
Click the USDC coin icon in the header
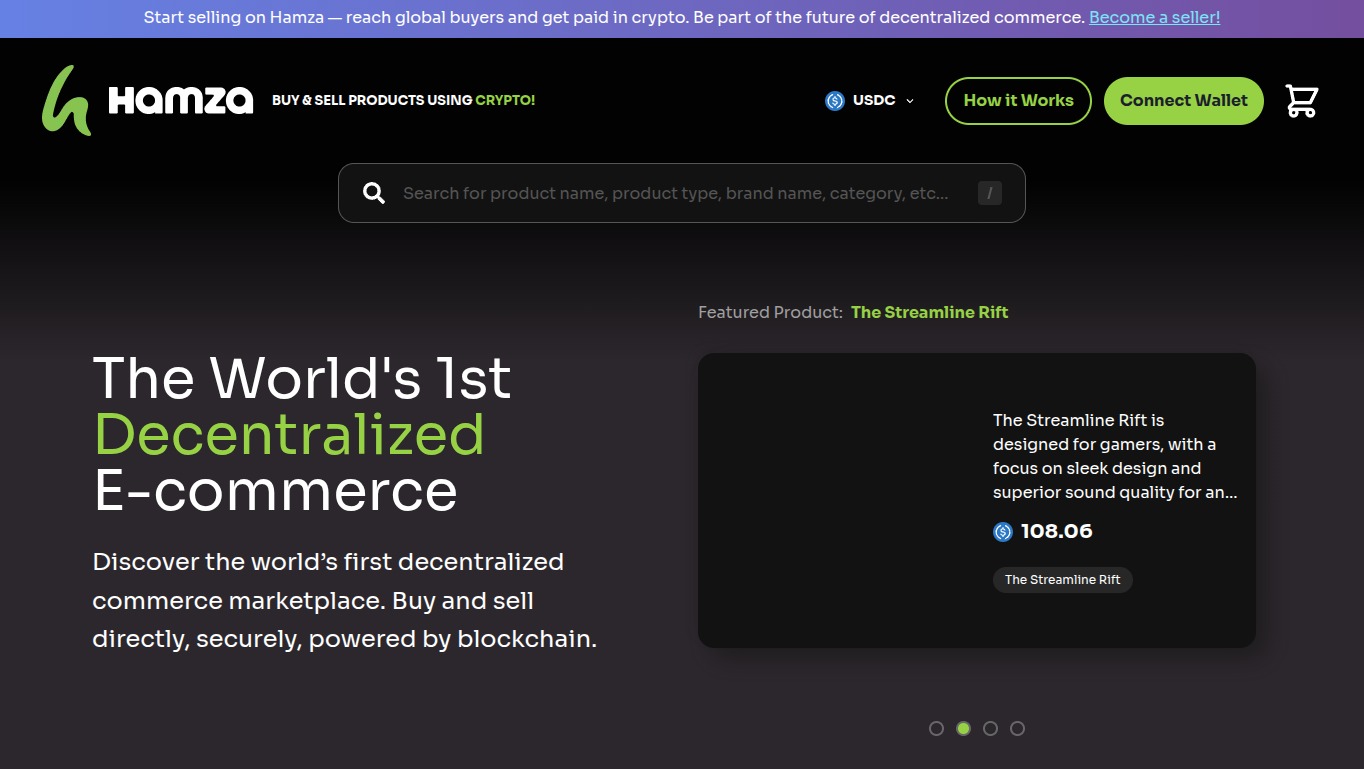(833, 100)
